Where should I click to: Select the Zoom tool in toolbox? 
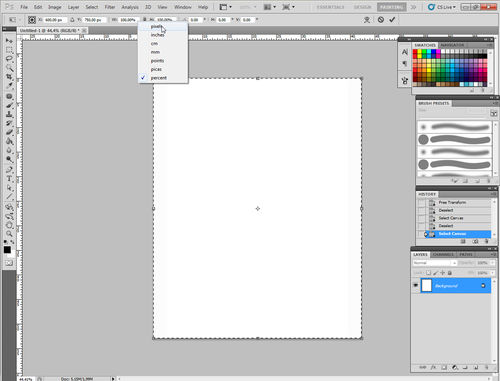coord(9,234)
